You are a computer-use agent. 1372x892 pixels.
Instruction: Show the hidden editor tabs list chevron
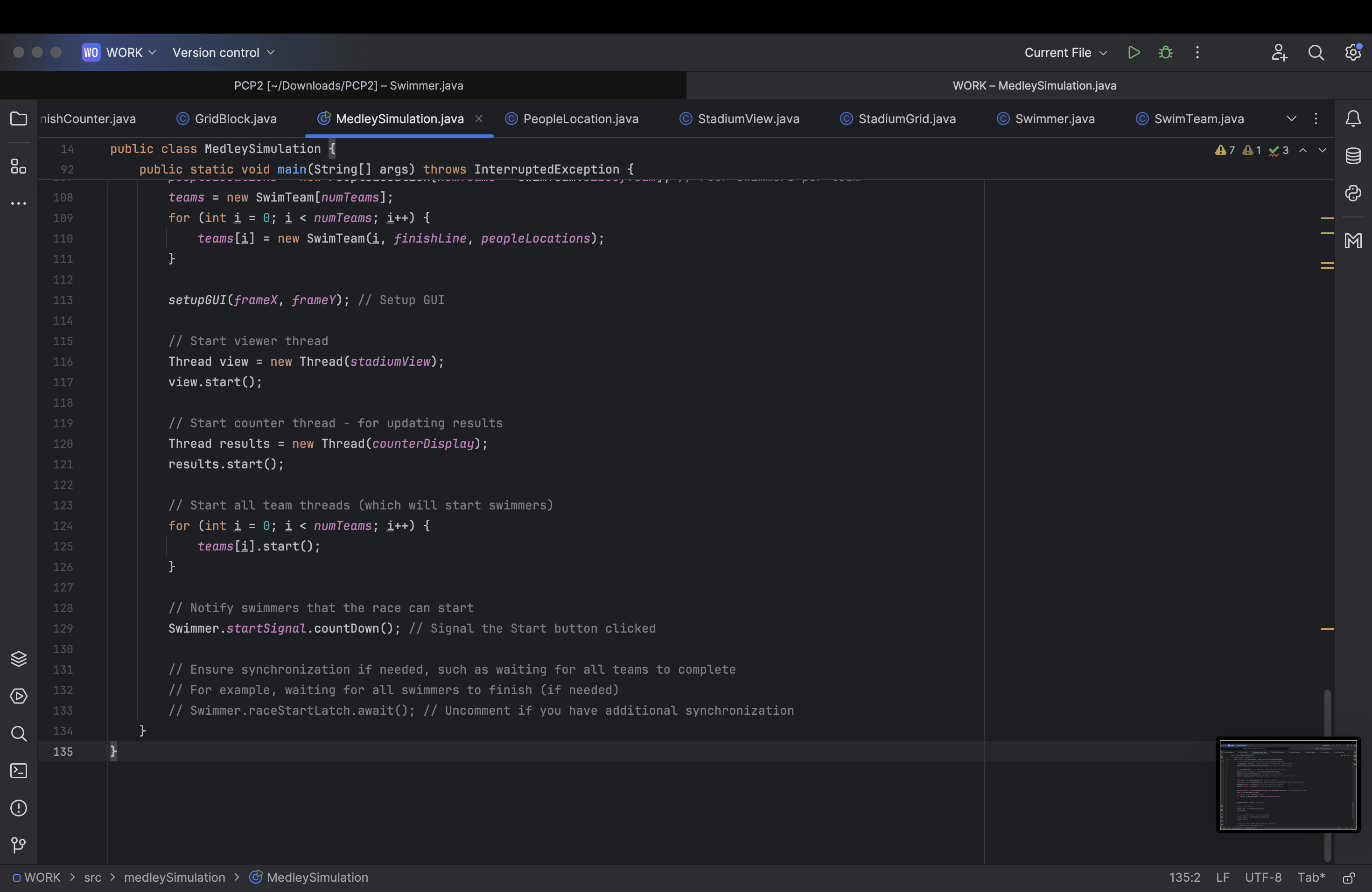coord(1291,118)
